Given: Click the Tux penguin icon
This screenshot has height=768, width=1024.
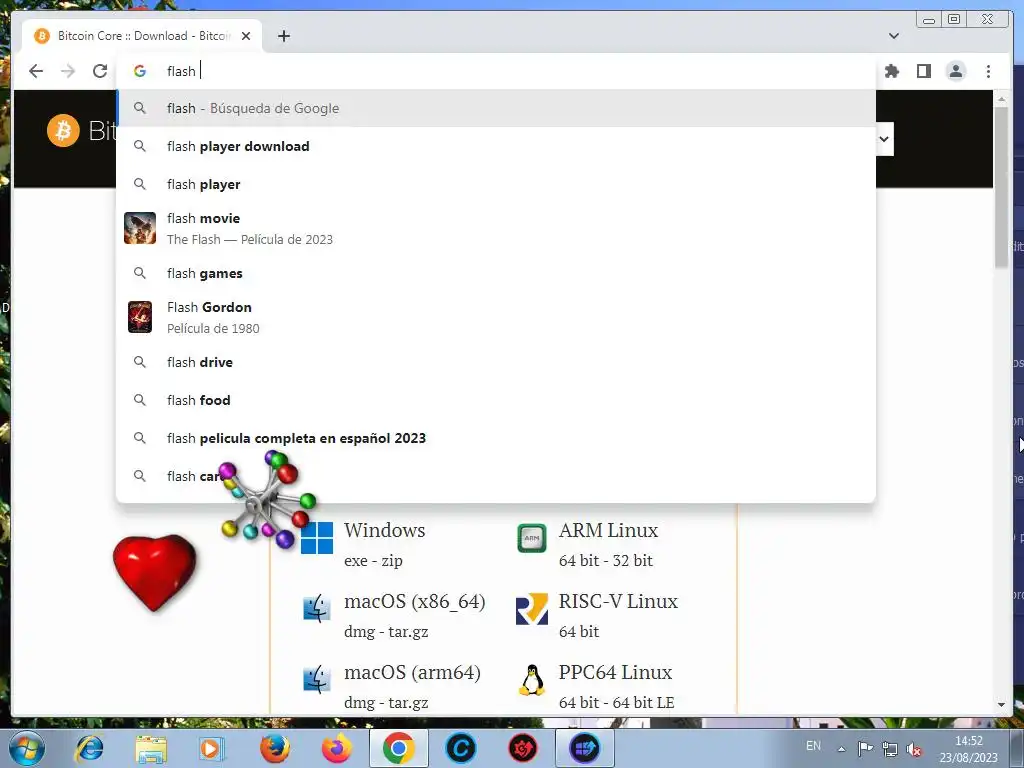Looking at the screenshot, I should coord(532,680).
